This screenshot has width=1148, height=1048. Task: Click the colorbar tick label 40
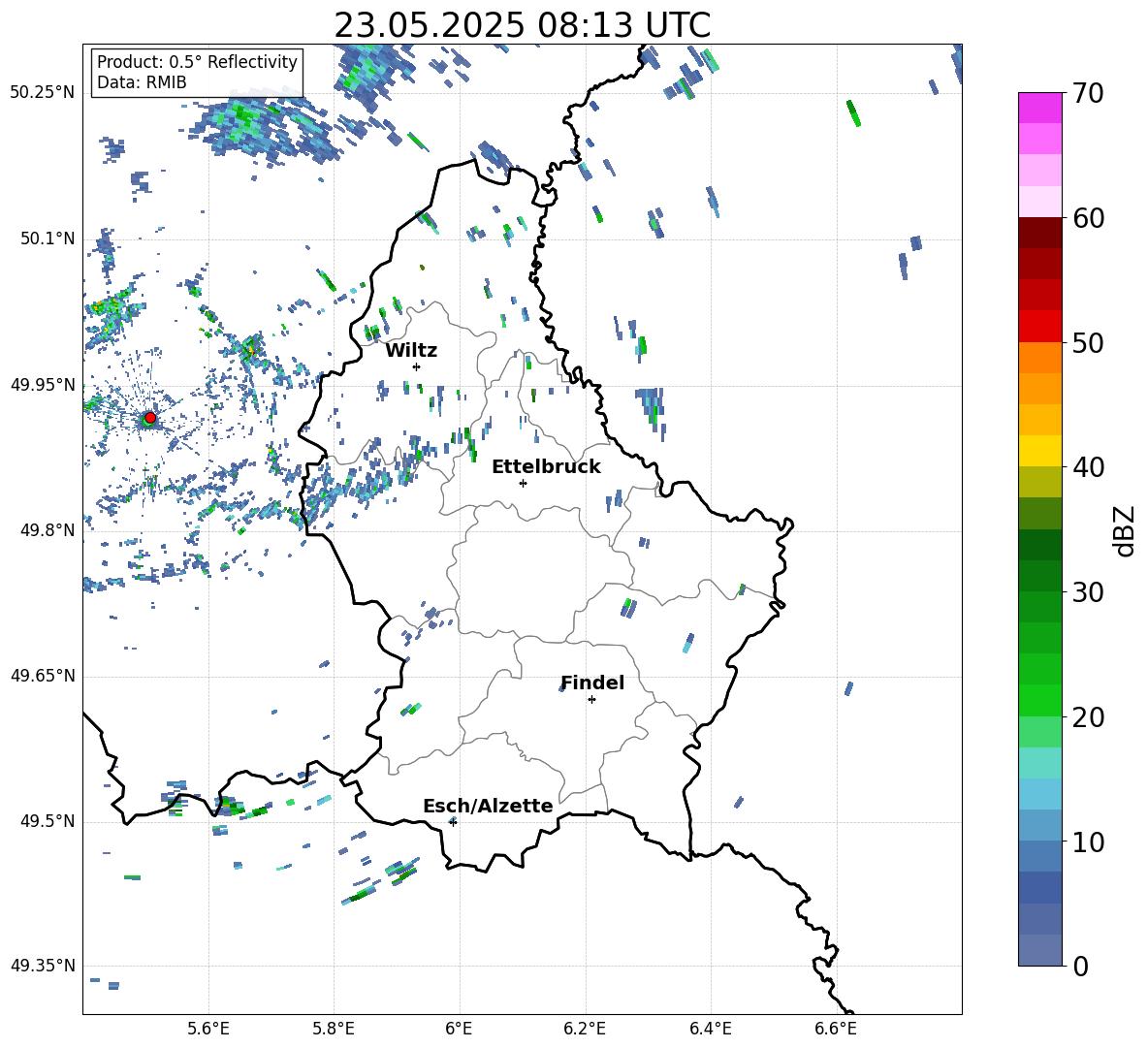(1088, 467)
